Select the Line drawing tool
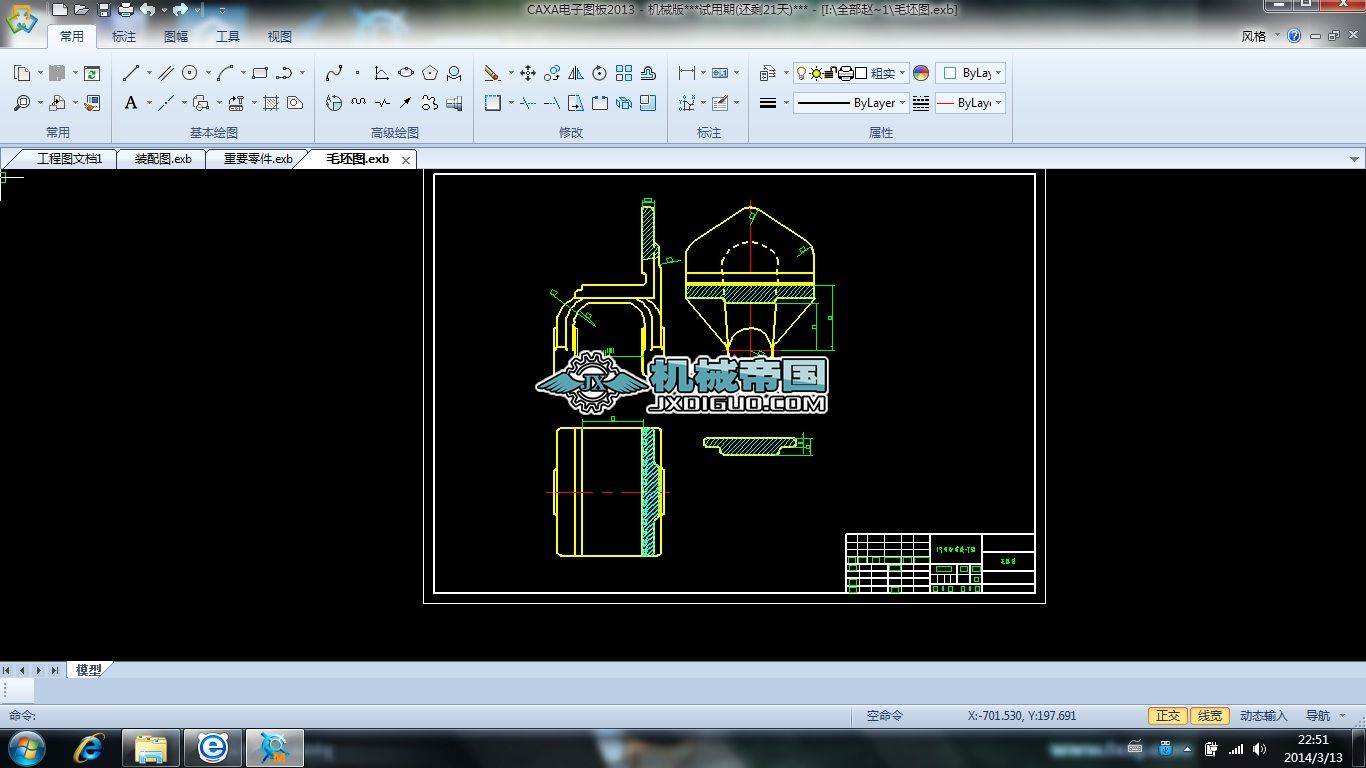The height and width of the screenshot is (768, 1366). pos(131,73)
